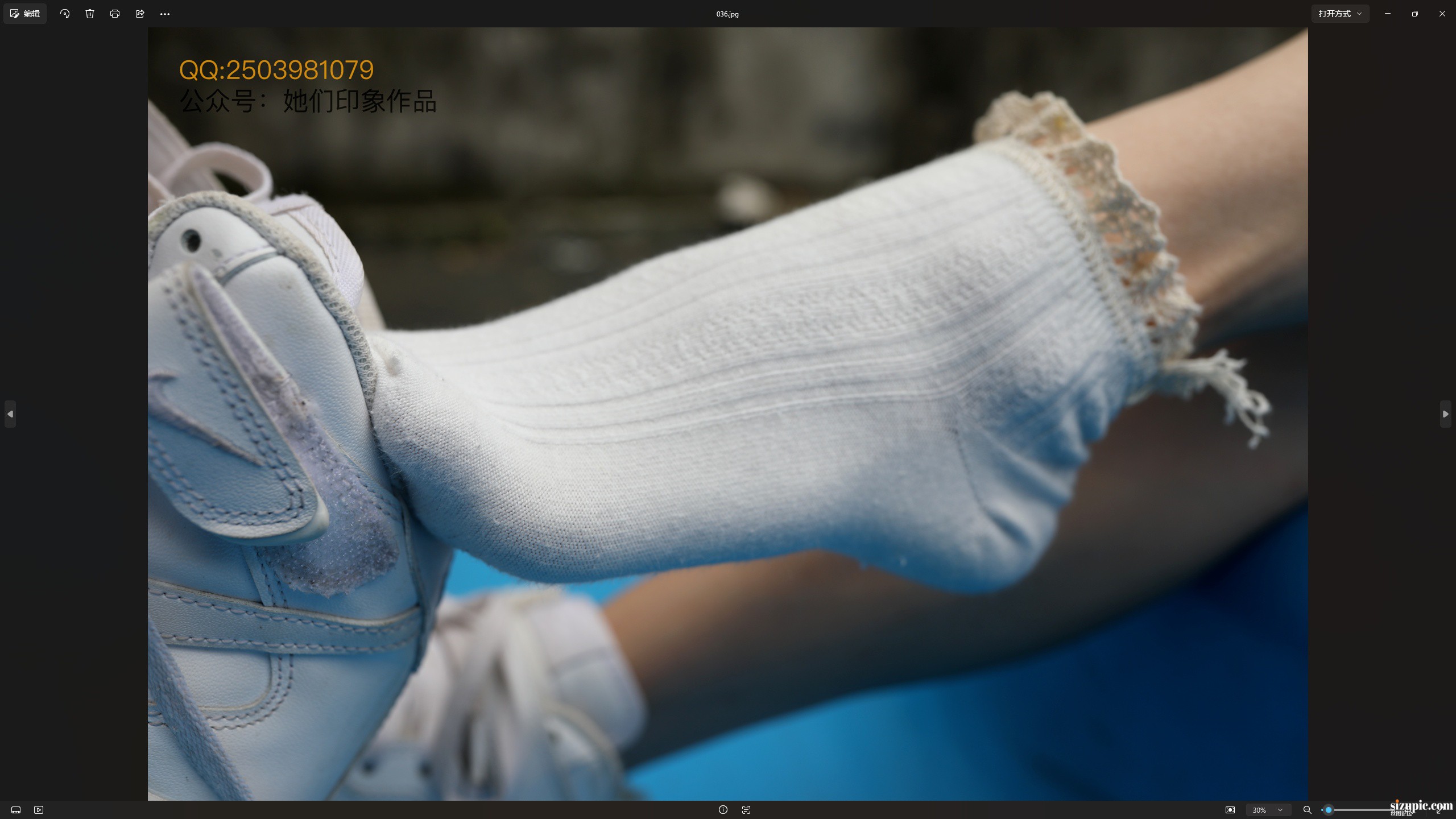Go to the next photo arrow
This screenshot has height=819, width=1456.
pos(1446,414)
